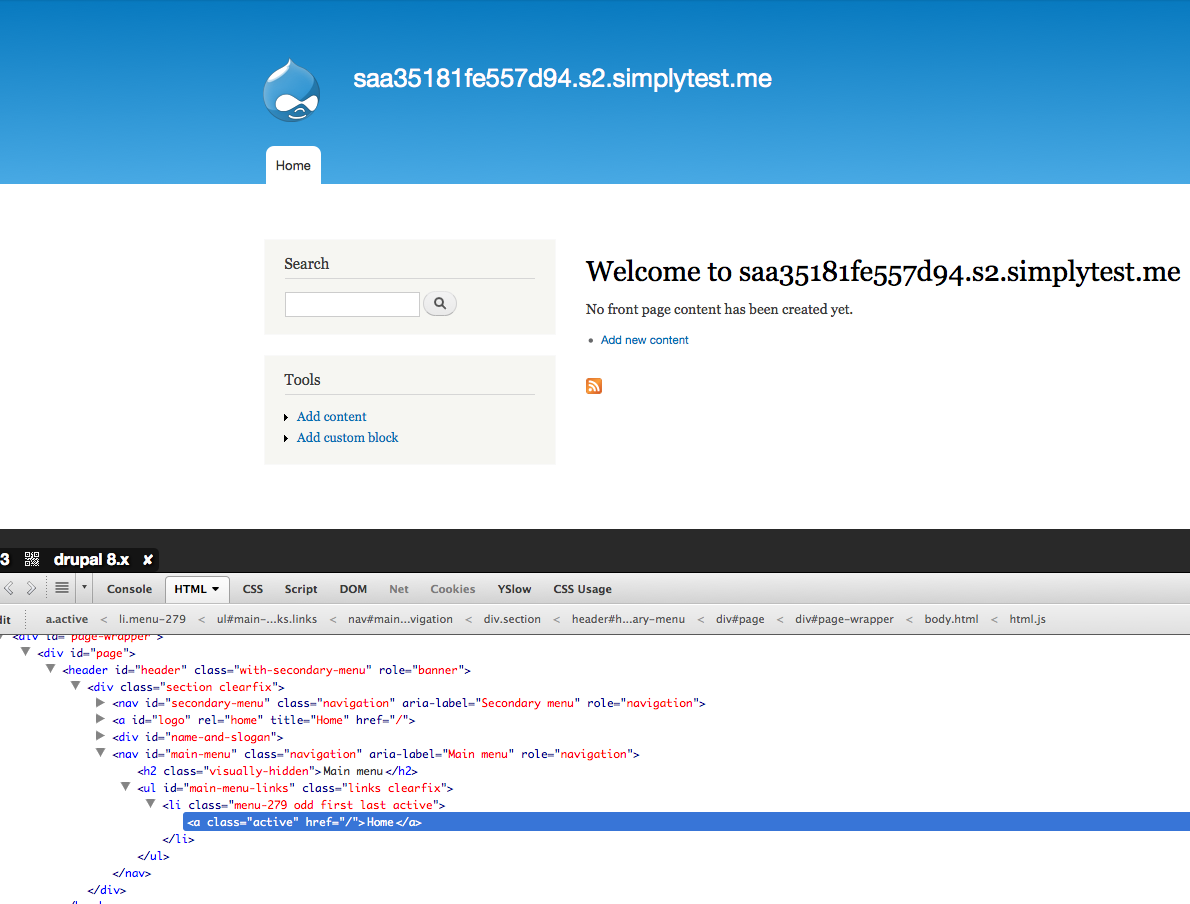Open the caret menu beside the panel list icon
The height and width of the screenshot is (904, 1190).
tap(82, 589)
